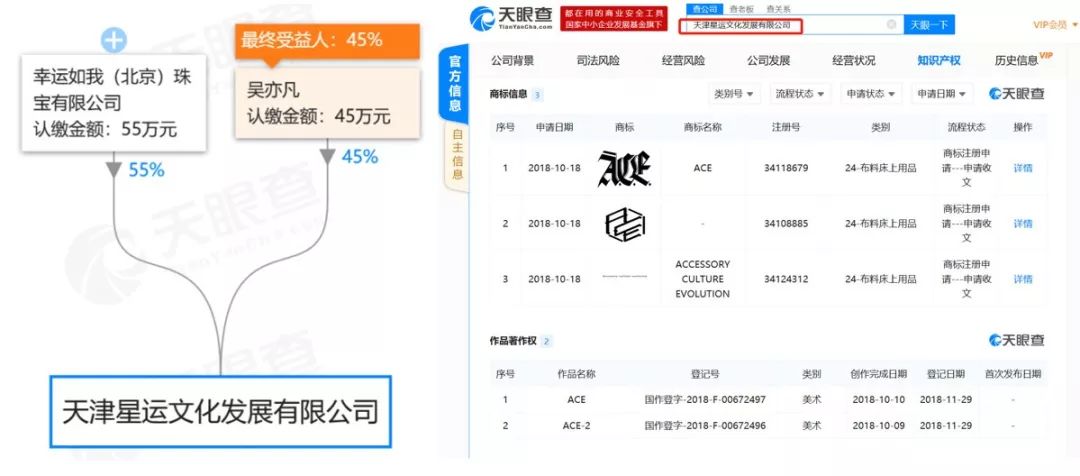Click the 登记日期 column header in copyright table

pyautogui.click(x=946, y=374)
